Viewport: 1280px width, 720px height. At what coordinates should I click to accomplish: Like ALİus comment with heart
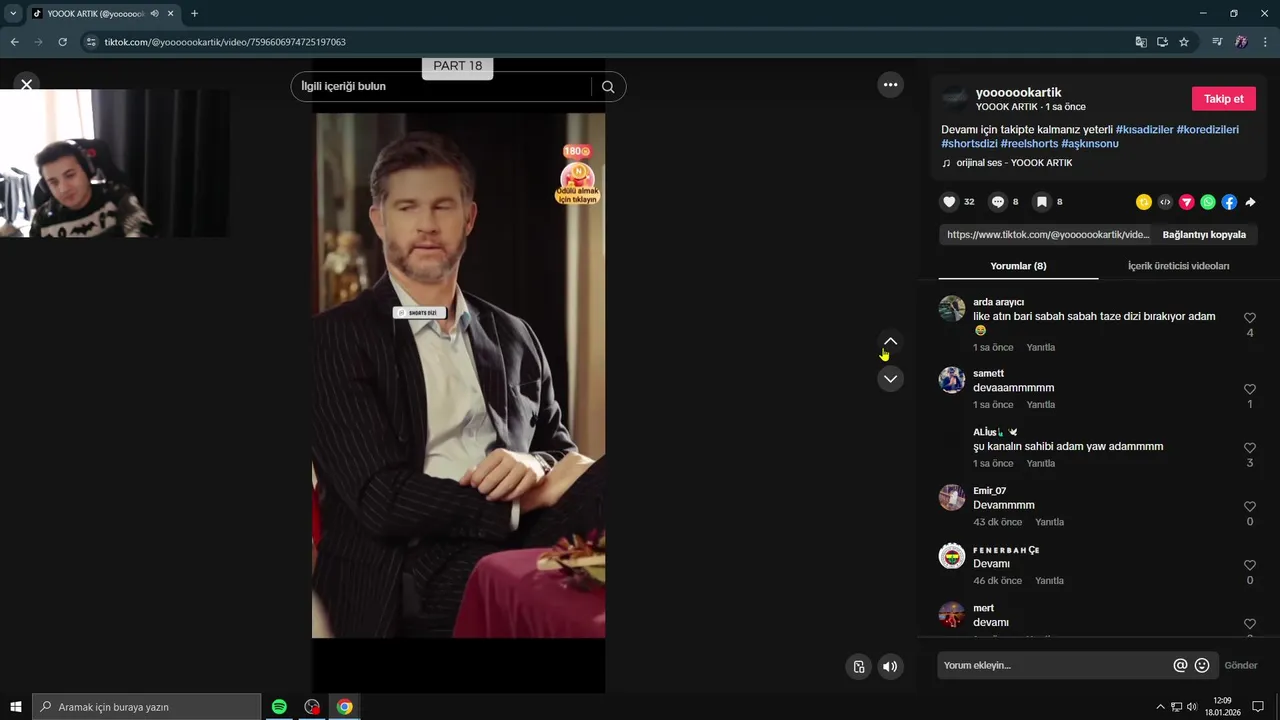click(x=1249, y=448)
